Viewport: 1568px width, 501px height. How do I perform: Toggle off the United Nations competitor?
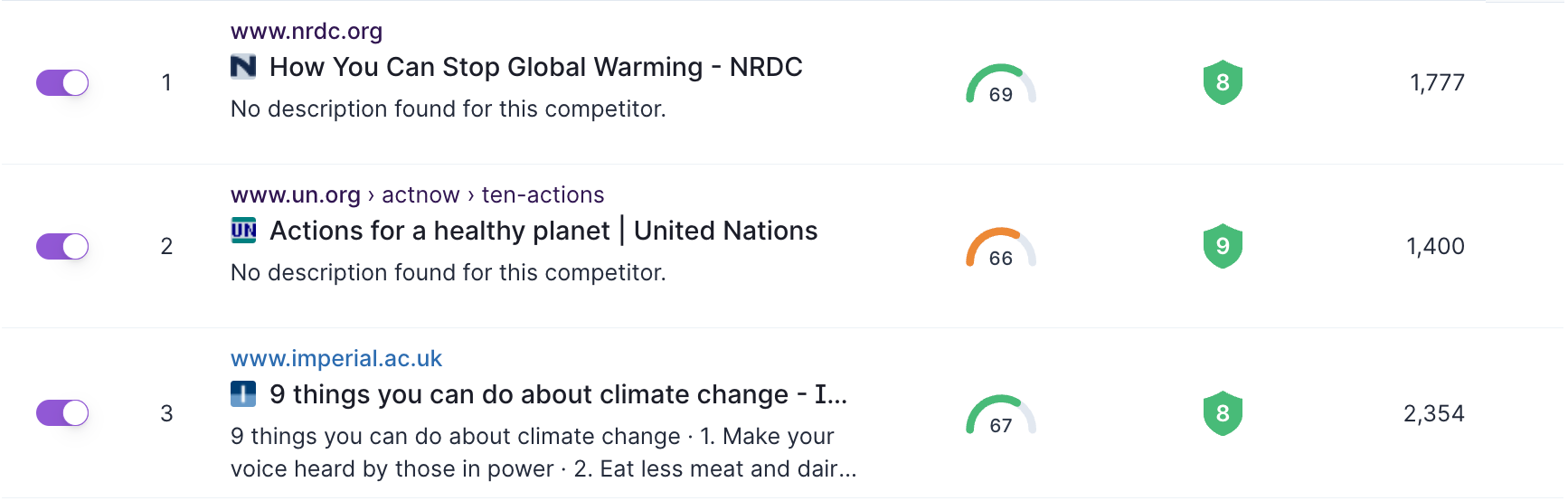[x=62, y=246]
